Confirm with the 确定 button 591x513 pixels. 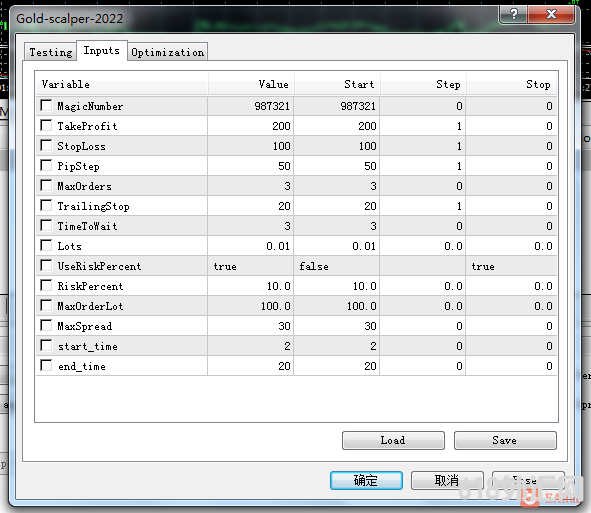(x=366, y=480)
